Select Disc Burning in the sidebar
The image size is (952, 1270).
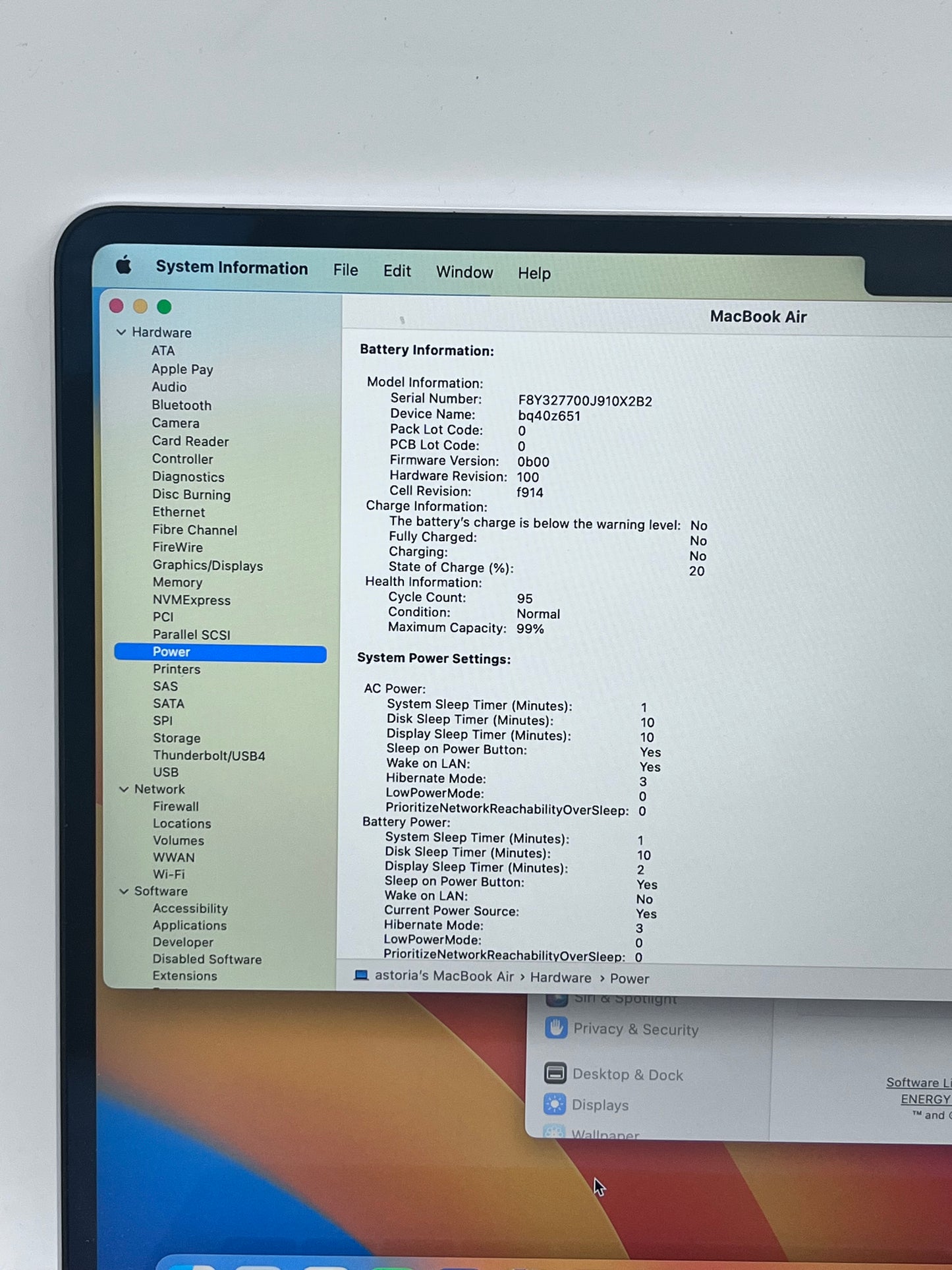[192, 494]
